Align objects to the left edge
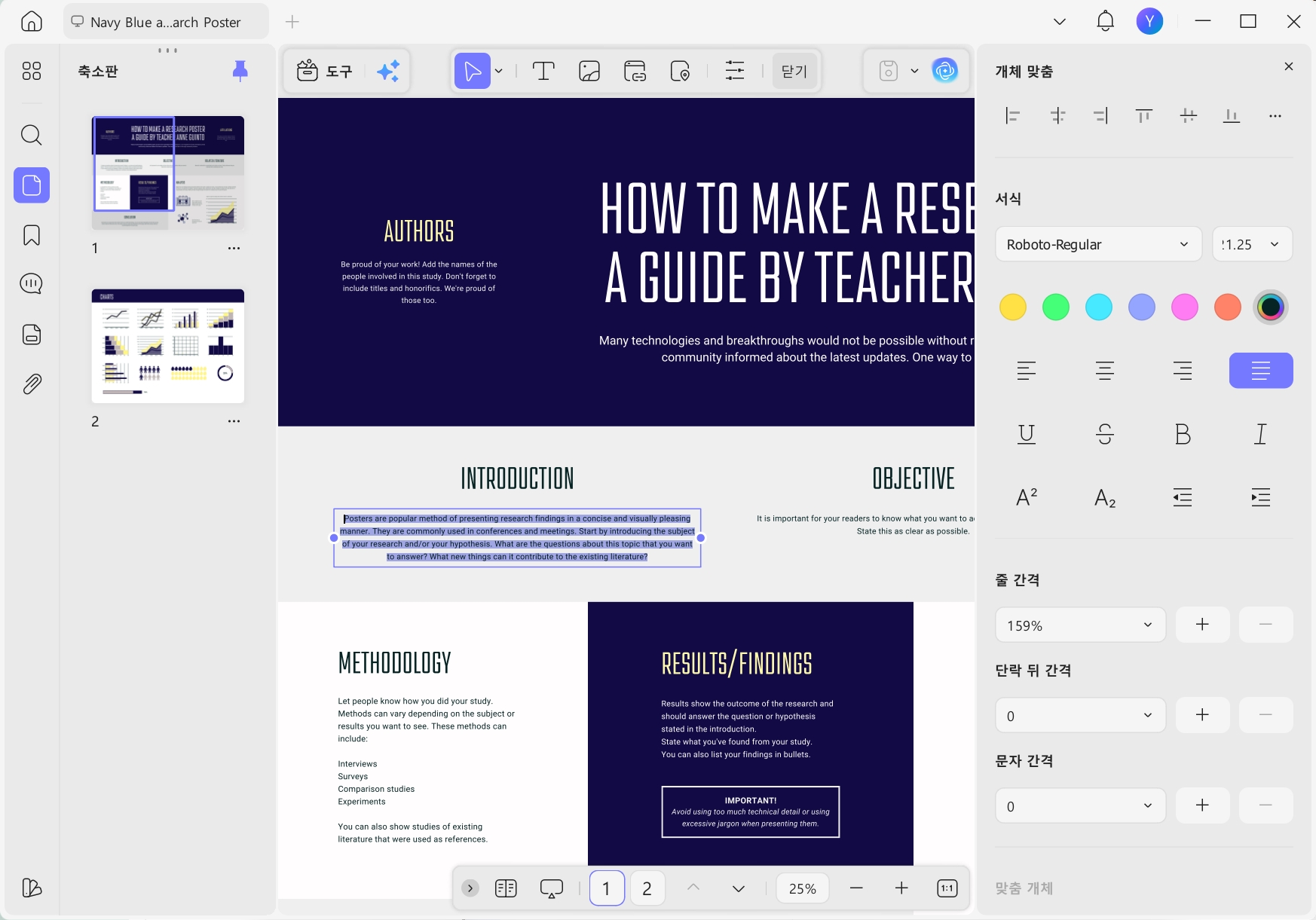Viewport: 1316px width, 920px height. point(1013,115)
